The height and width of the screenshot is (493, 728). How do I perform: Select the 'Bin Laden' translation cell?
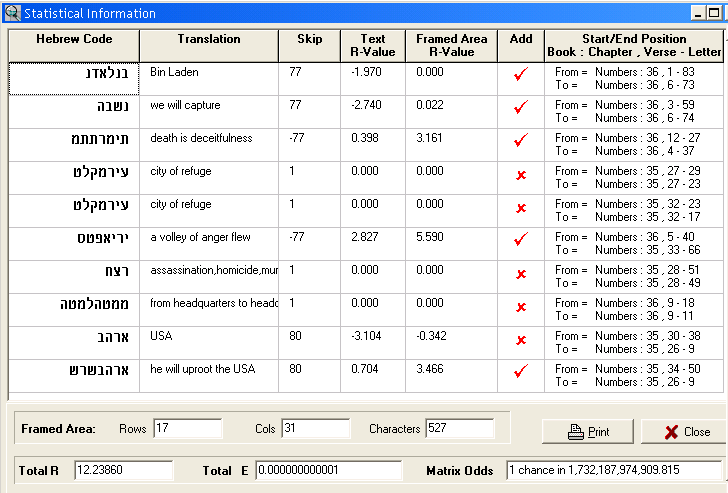click(209, 79)
